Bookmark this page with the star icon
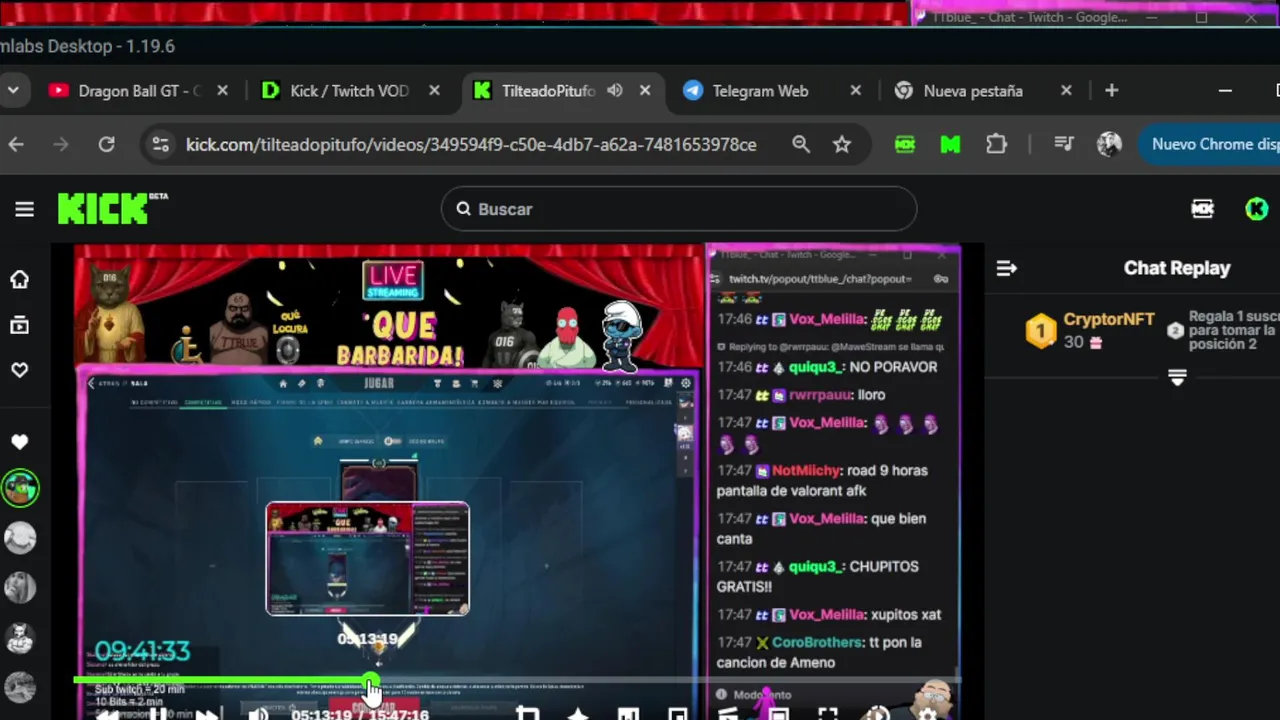The width and height of the screenshot is (1280, 720). point(842,145)
